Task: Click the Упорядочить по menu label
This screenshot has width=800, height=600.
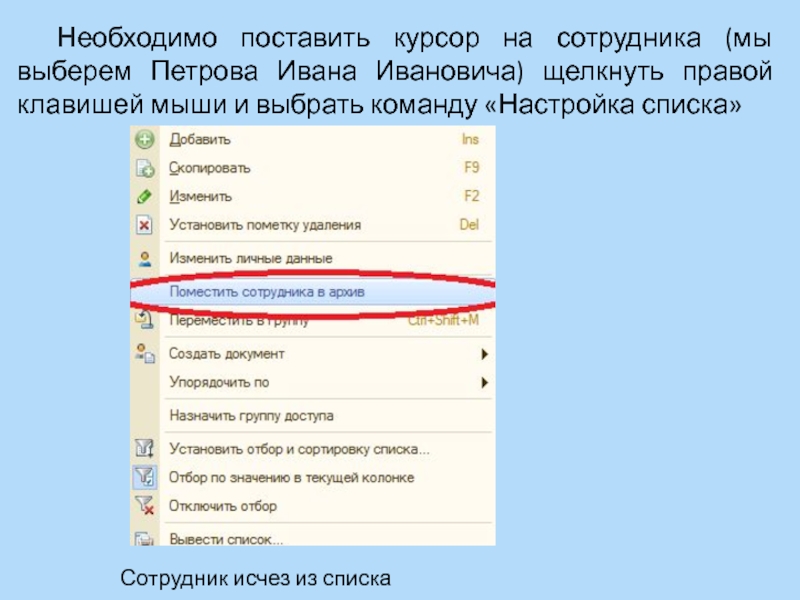Action: (x=219, y=382)
